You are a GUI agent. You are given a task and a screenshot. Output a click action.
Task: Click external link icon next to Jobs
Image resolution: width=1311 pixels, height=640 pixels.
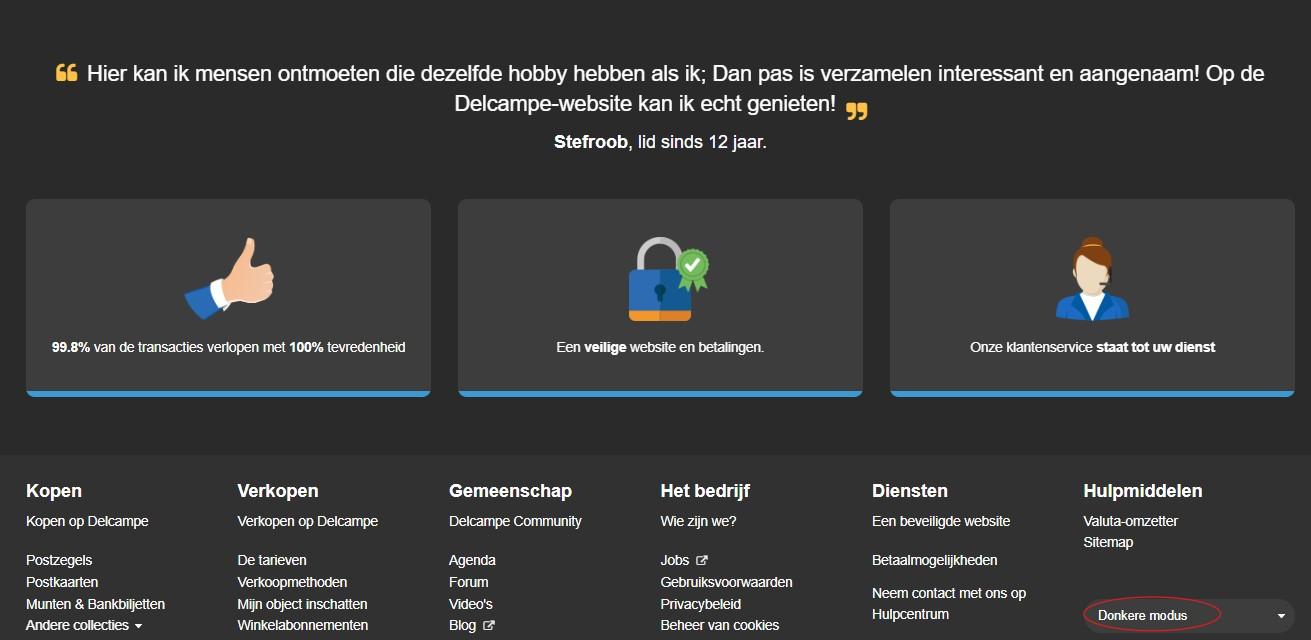tap(702, 561)
